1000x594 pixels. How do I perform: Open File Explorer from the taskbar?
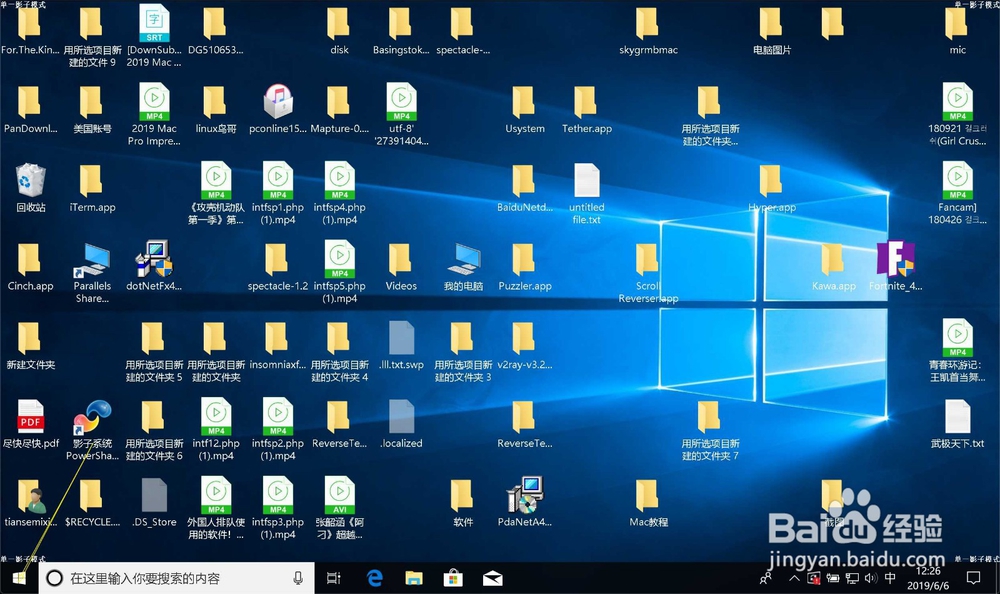click(413, 578)
